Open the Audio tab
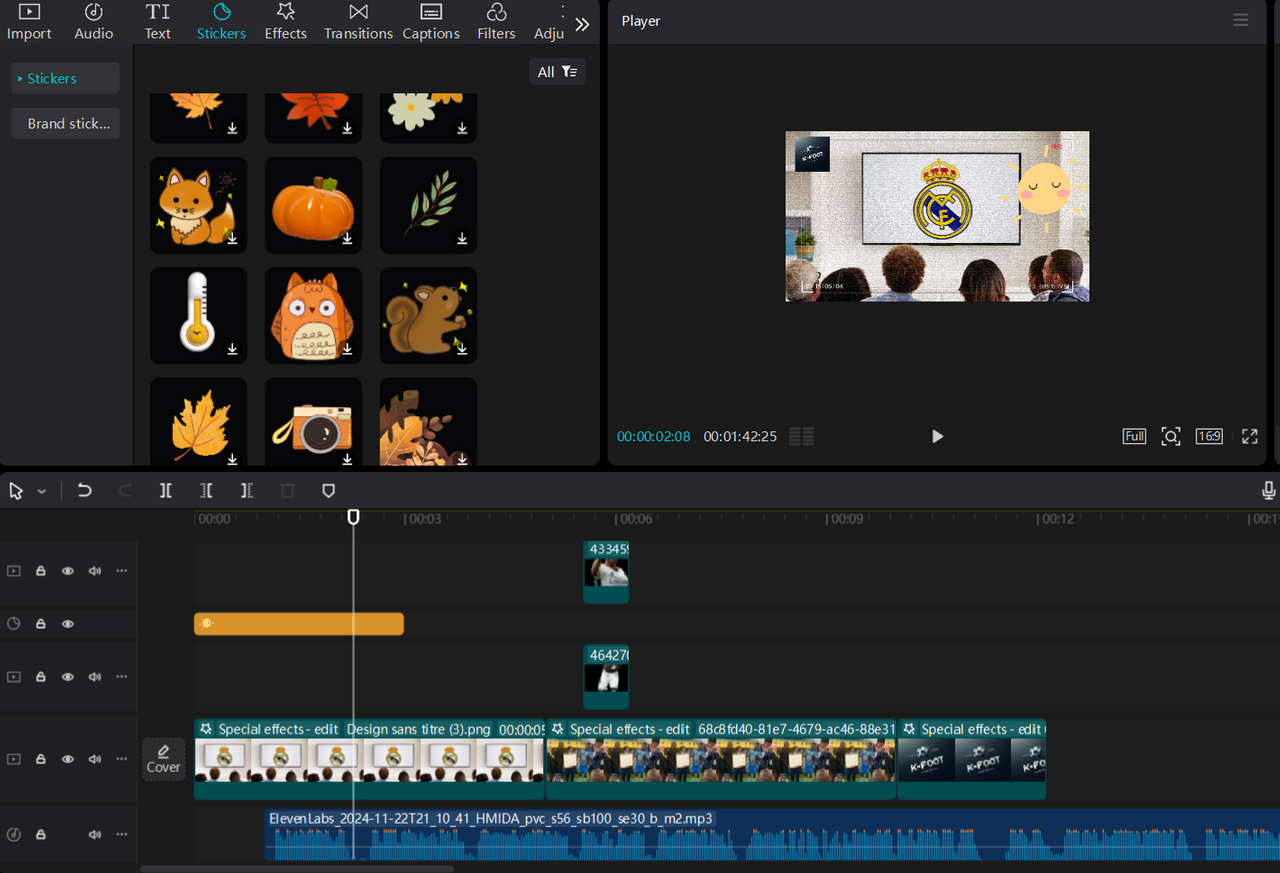 93,22
